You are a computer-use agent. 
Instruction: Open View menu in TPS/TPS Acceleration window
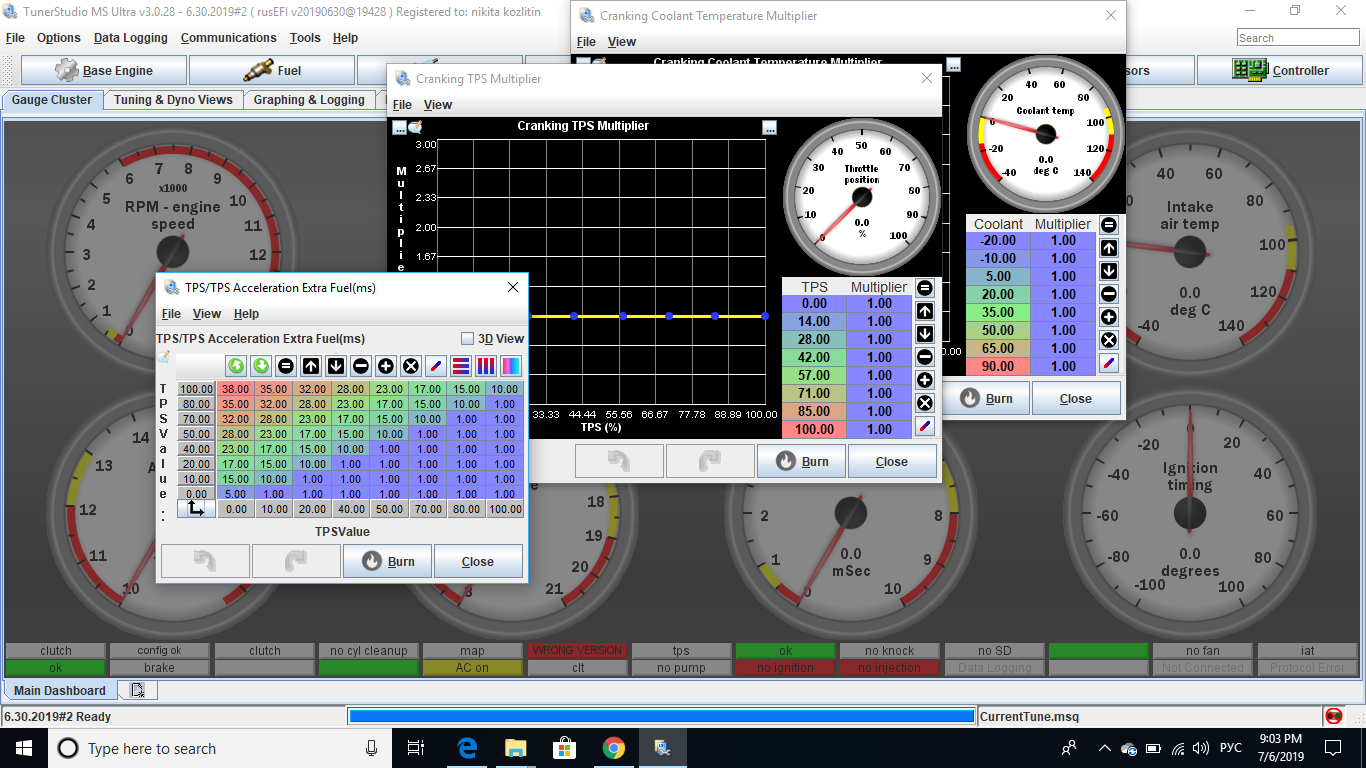207,314
